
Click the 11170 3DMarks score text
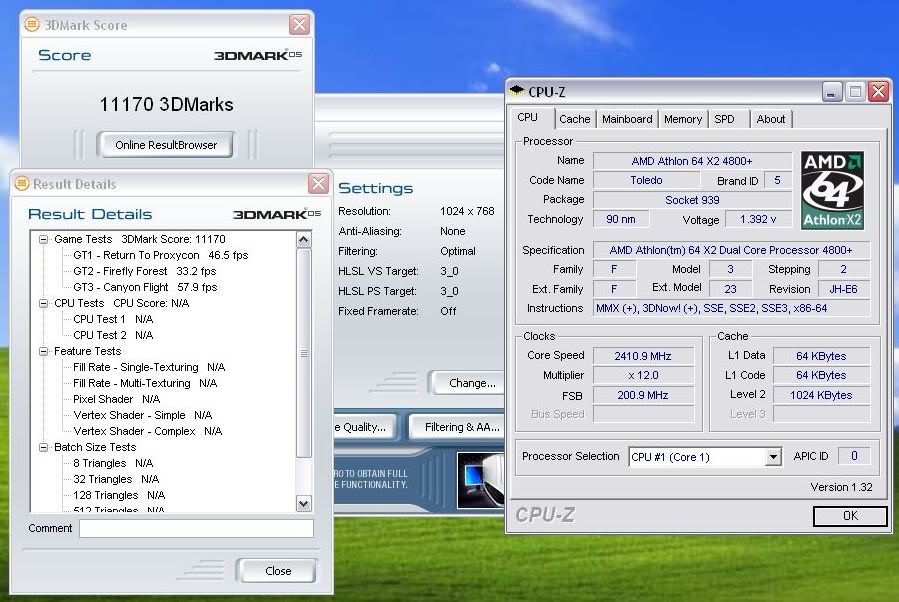click(166, 104)
